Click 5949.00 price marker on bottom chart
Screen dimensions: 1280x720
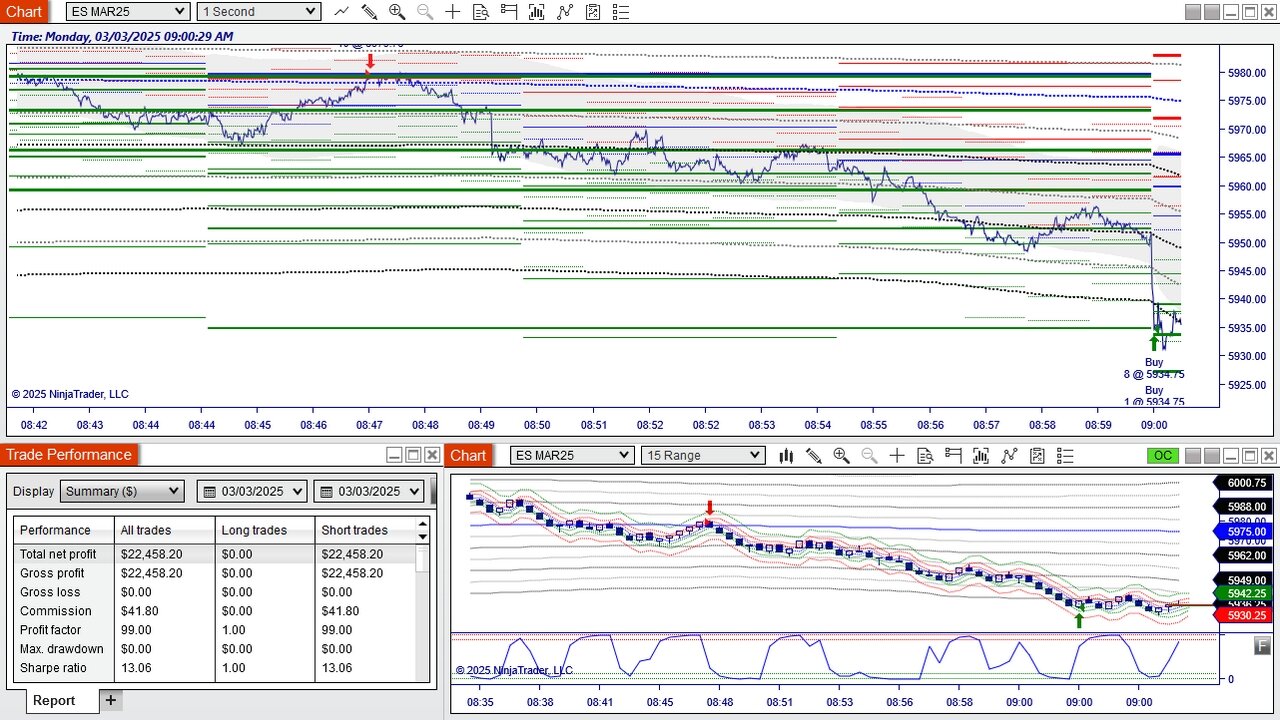tap(1241, 580)
